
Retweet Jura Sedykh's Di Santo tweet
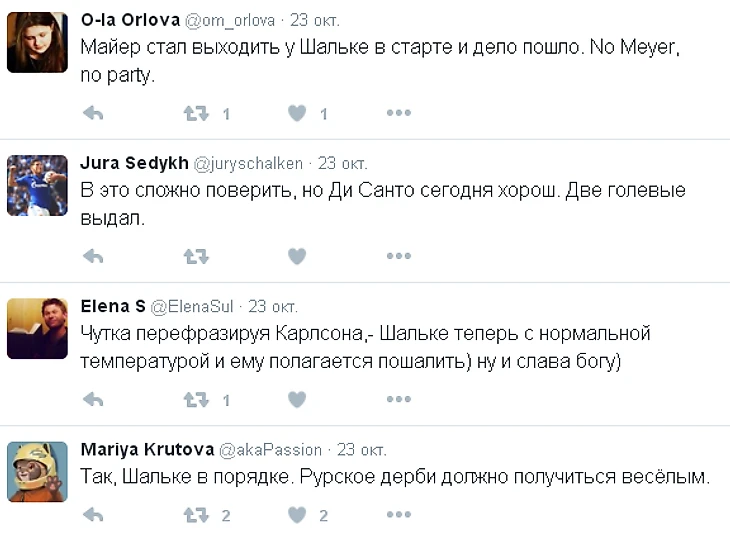196,257
